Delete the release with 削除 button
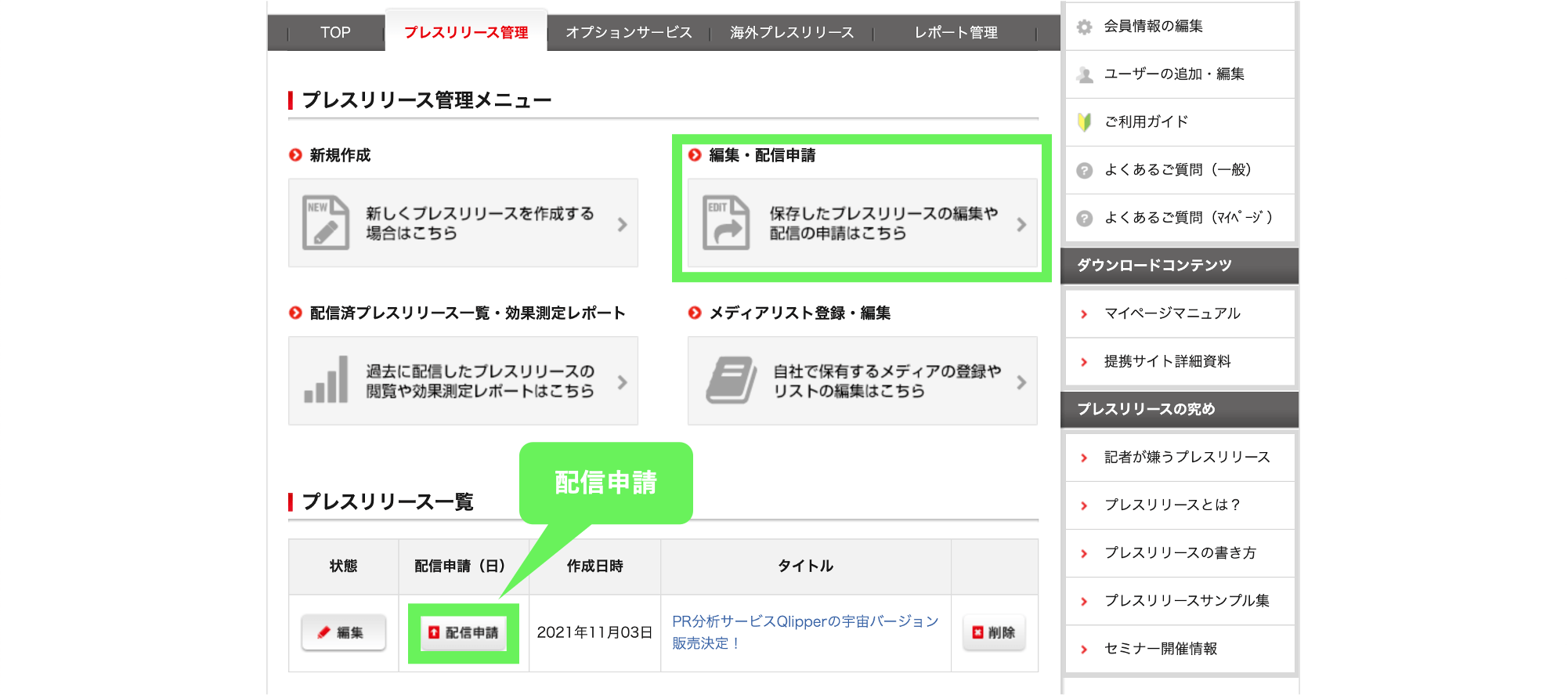The width and height of the screenshot is (1568, 695). tap(993, 632)
